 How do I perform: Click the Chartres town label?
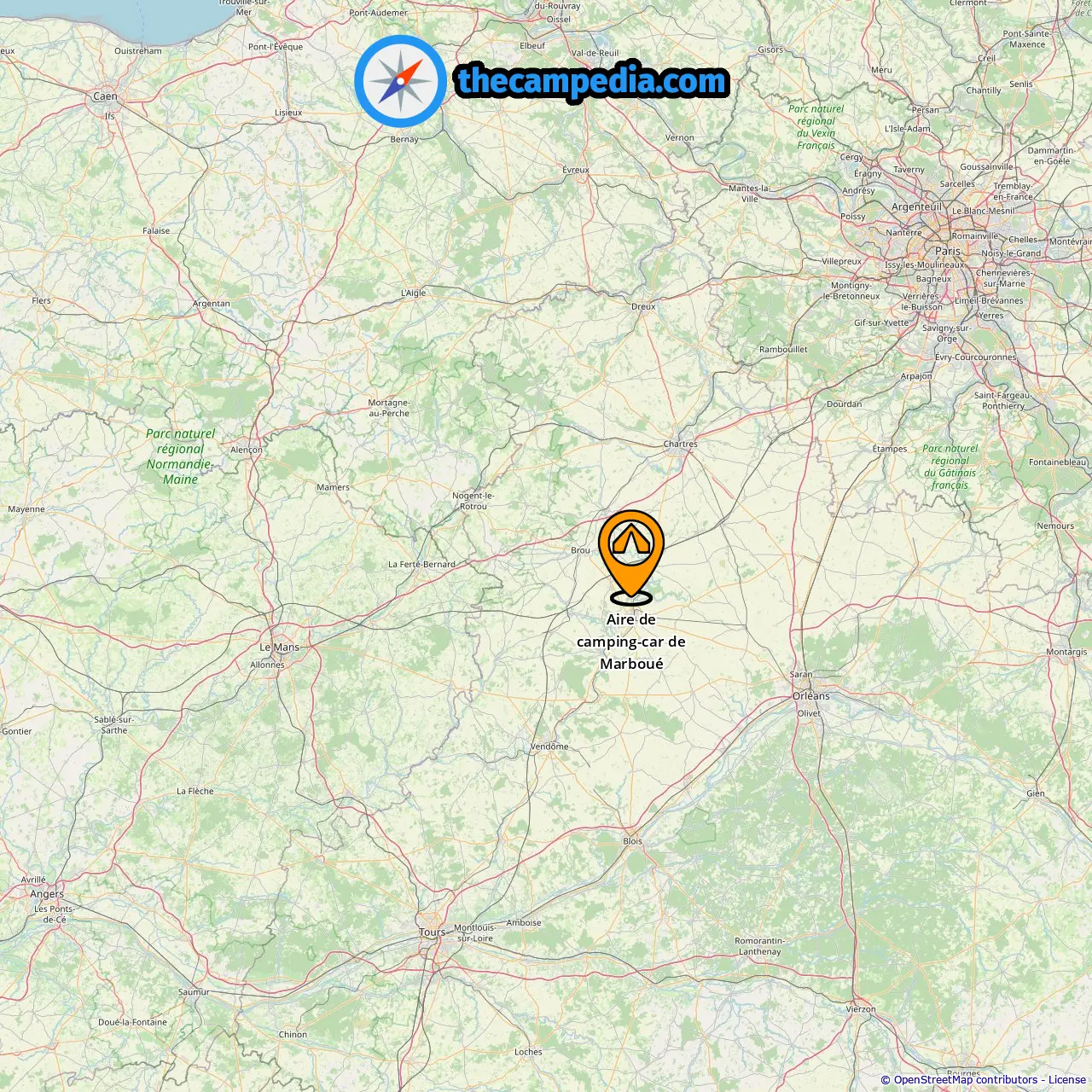681,444
